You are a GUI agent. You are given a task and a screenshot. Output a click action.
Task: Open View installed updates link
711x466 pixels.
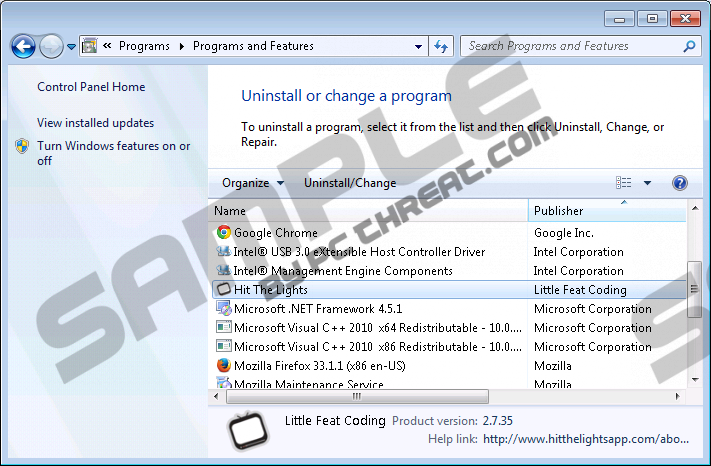(x=95, y=123)
